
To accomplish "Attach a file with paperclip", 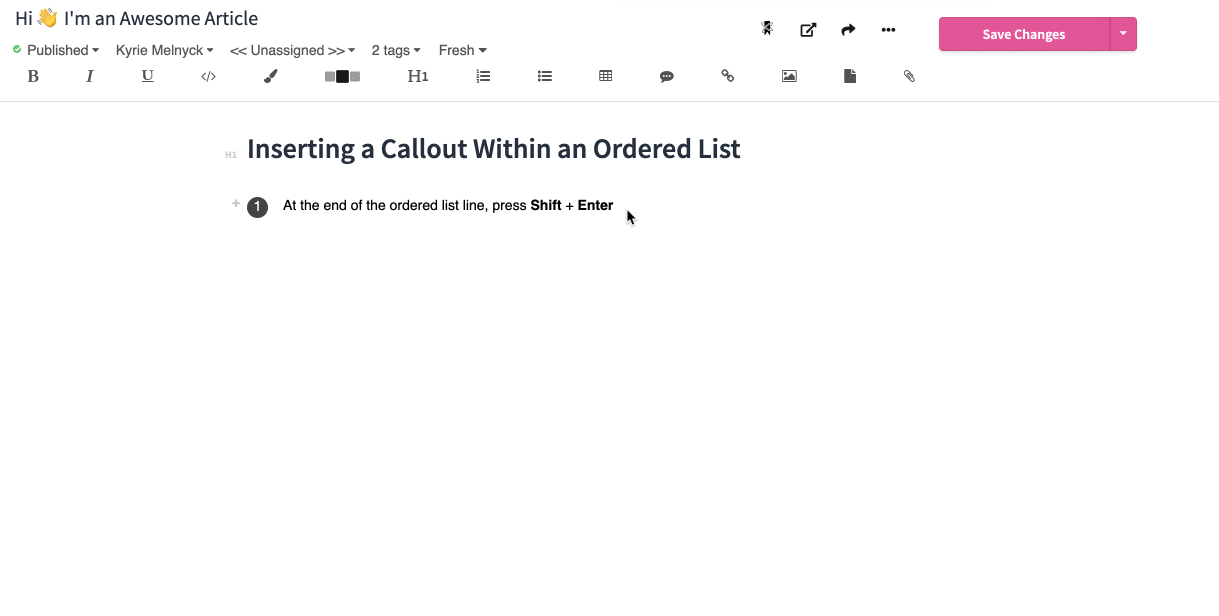I will click(x=910, y=76).
